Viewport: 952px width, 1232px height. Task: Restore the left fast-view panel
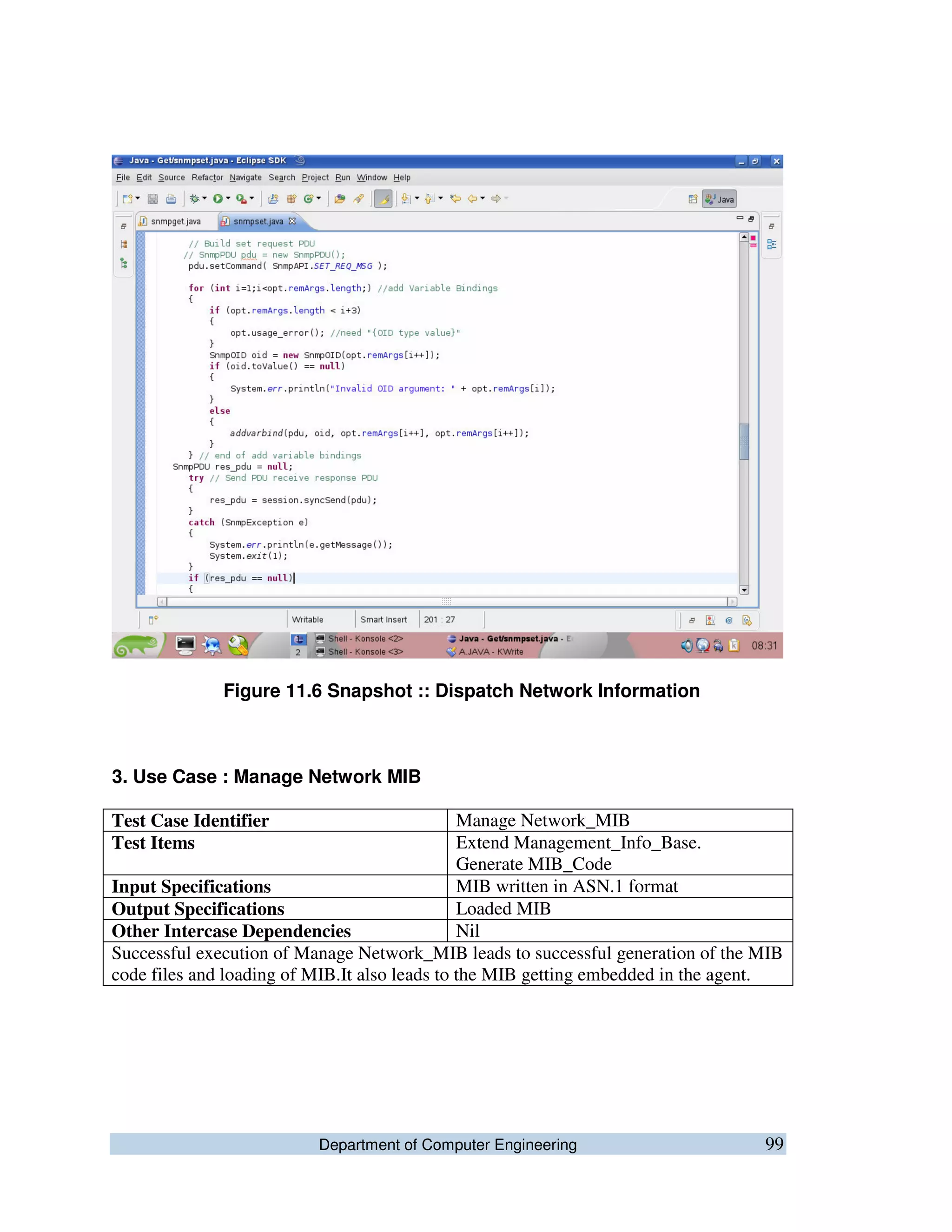tap(124, 226)
